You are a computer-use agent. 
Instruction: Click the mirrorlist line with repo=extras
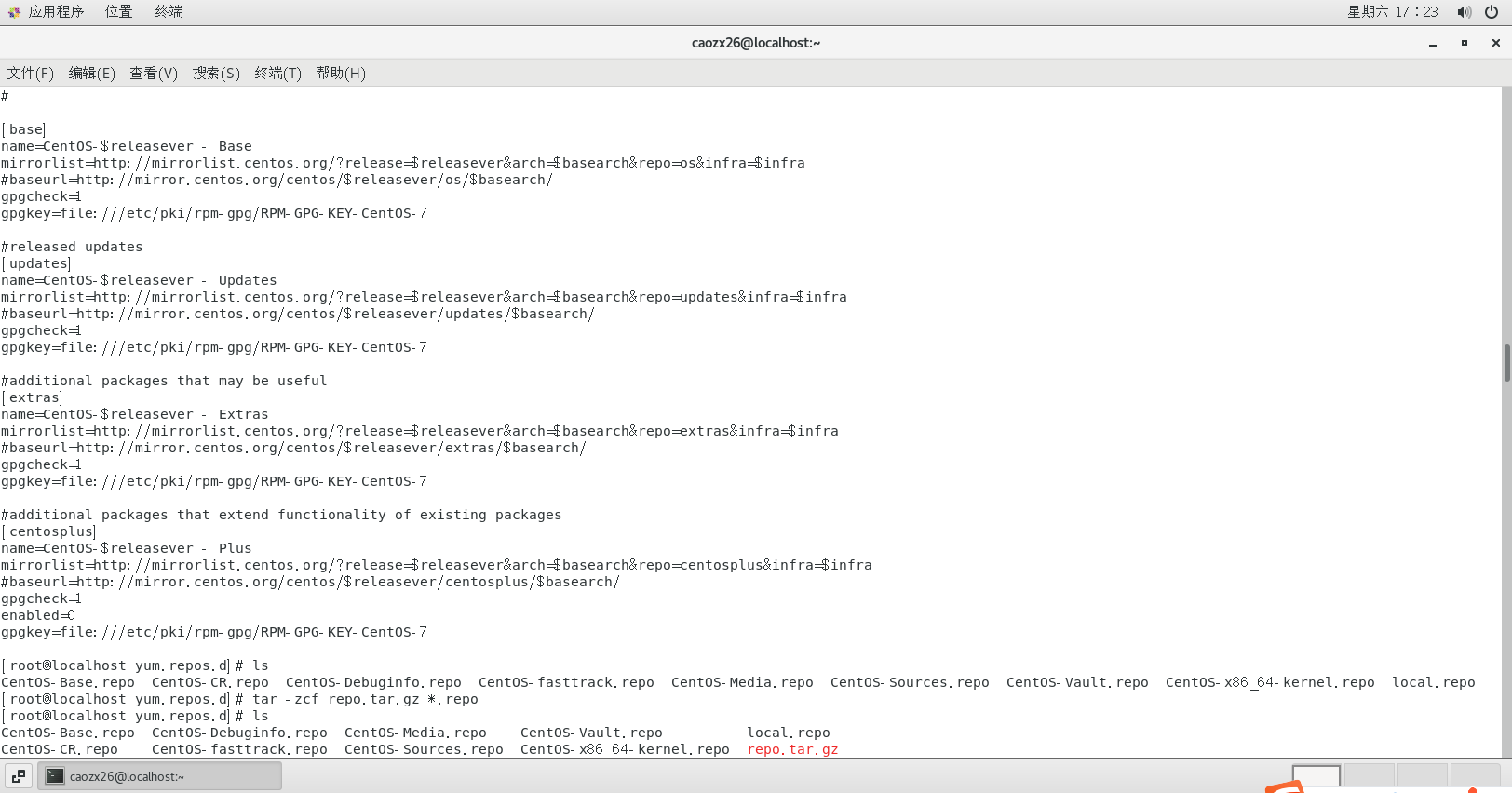click(x=420, y=431)
